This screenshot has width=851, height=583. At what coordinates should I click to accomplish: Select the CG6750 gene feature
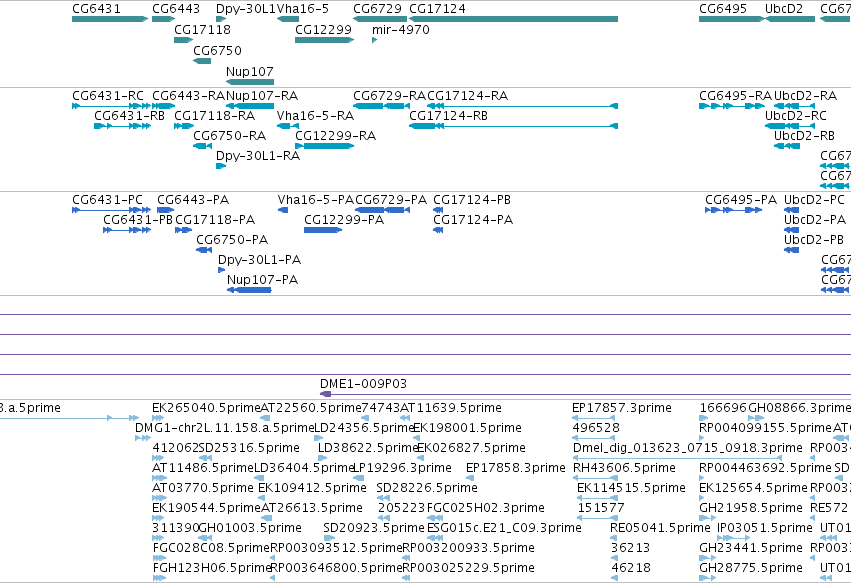click(202, 61)
